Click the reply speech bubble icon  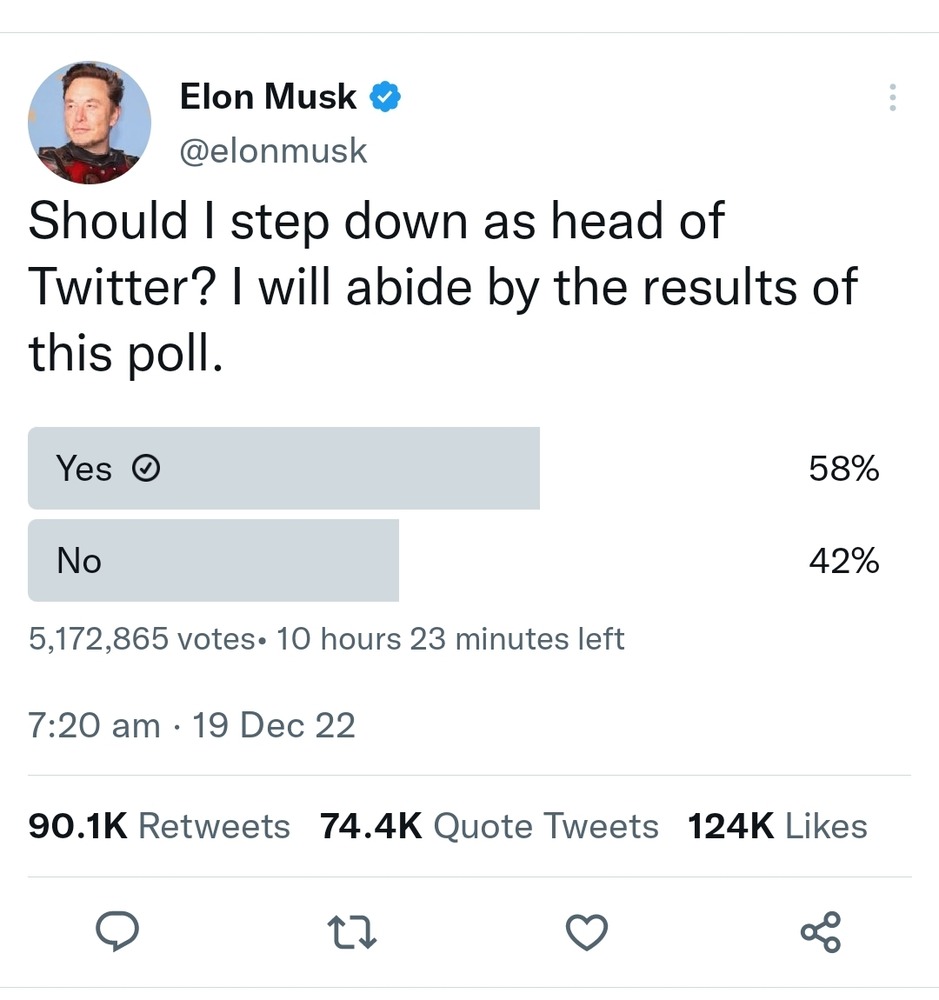(116, 932)
